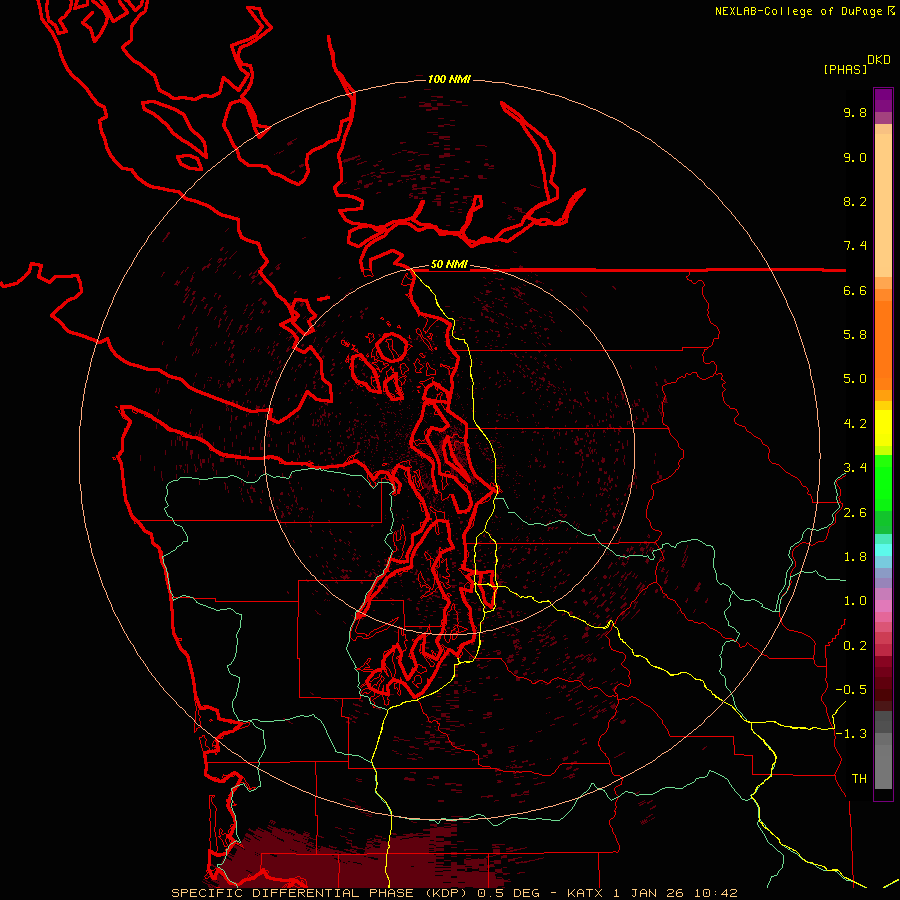This screenshot has width=900, height=900.
Task: Select the 9.8 legend value
Action: 855,113
